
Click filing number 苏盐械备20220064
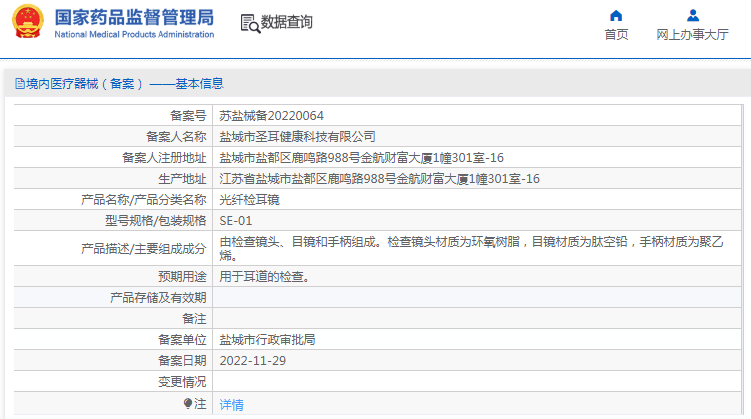[271, 115]
